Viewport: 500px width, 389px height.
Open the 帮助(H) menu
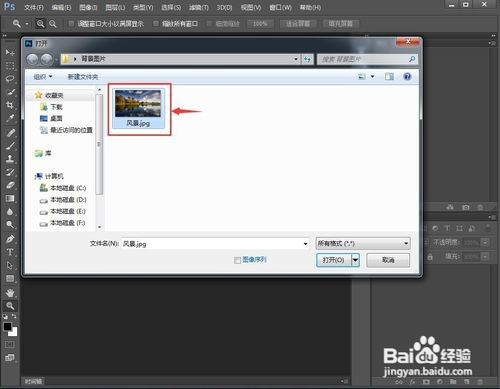click(310, 7)
